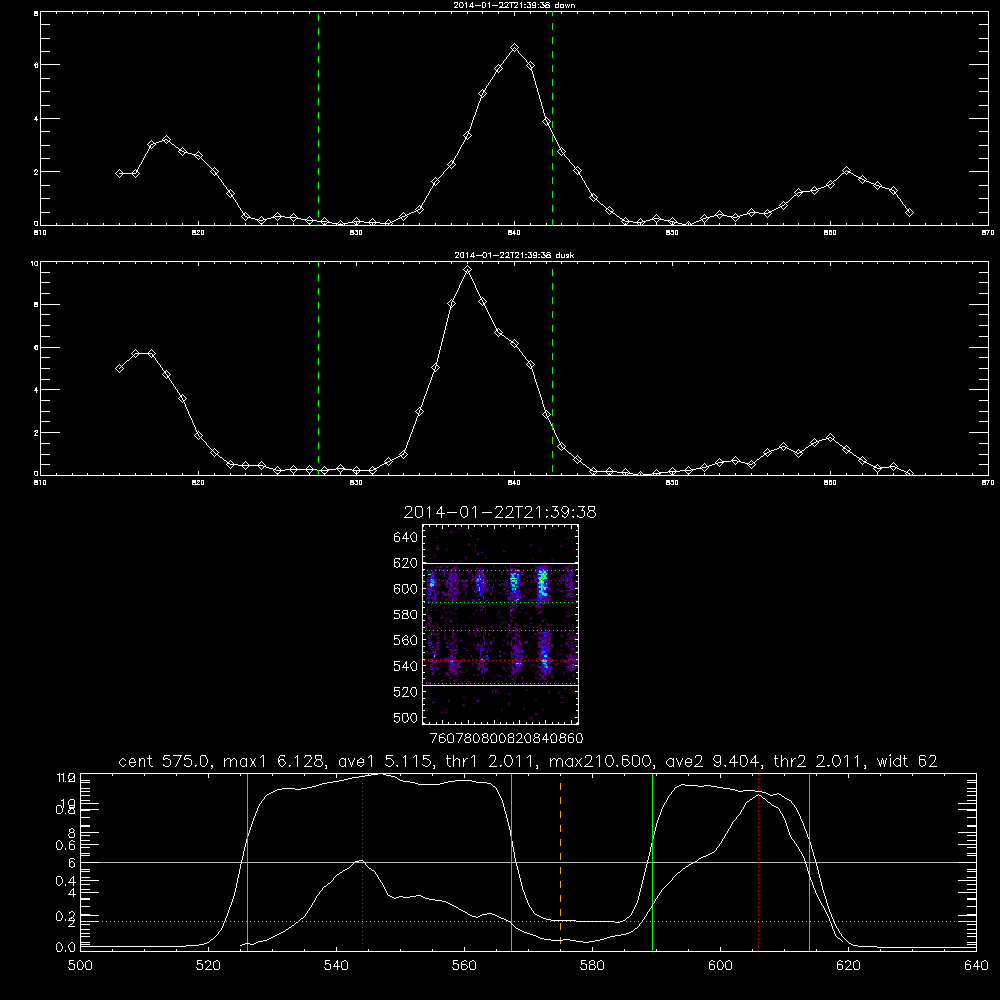Click the '600' y-axis label beside spectrogram

(x=406, y=589)
